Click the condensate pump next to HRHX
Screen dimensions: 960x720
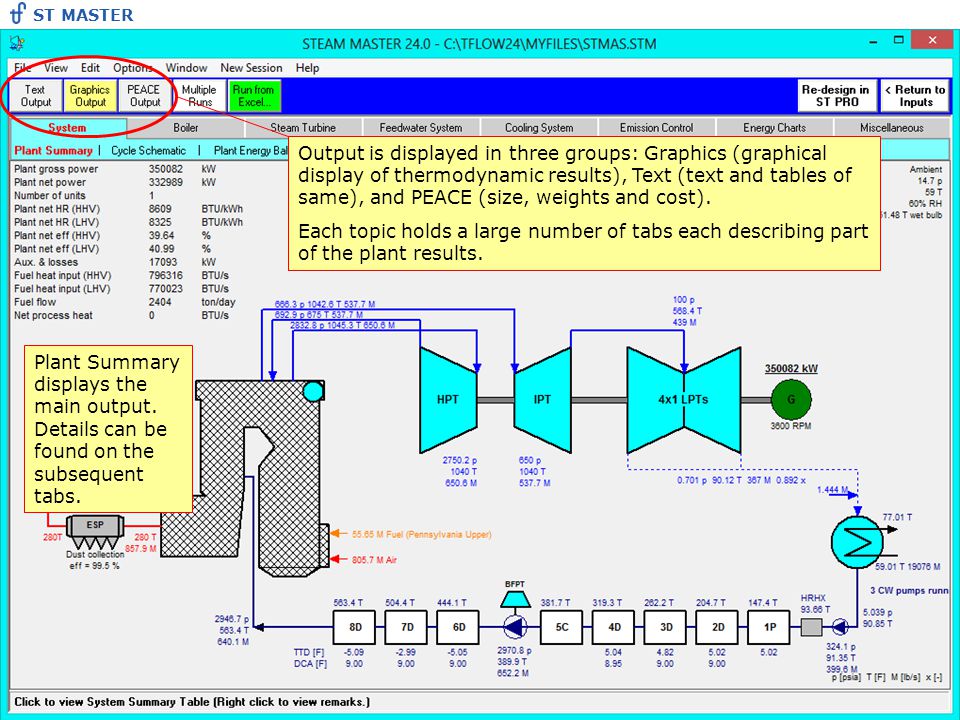point(840,627)
